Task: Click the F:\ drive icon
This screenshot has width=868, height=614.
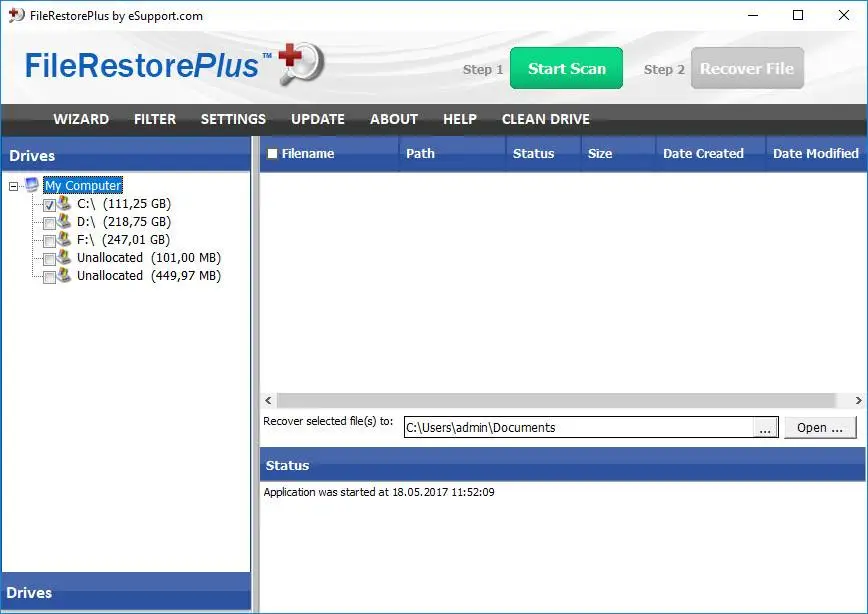Action: [x=64, y=239]
